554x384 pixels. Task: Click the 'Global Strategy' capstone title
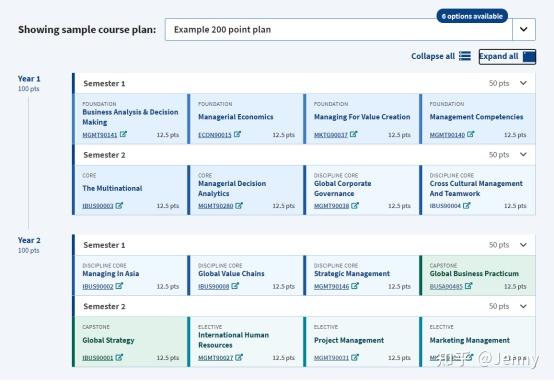coord(108,340)
